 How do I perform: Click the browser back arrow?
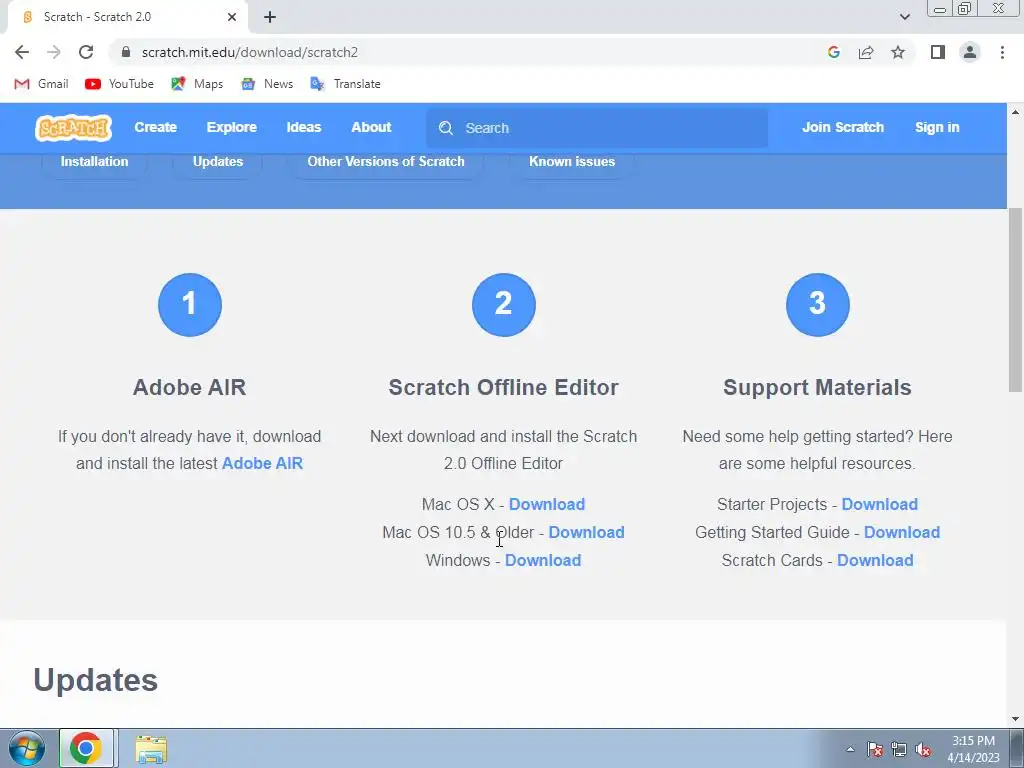[x=22, y=52]
